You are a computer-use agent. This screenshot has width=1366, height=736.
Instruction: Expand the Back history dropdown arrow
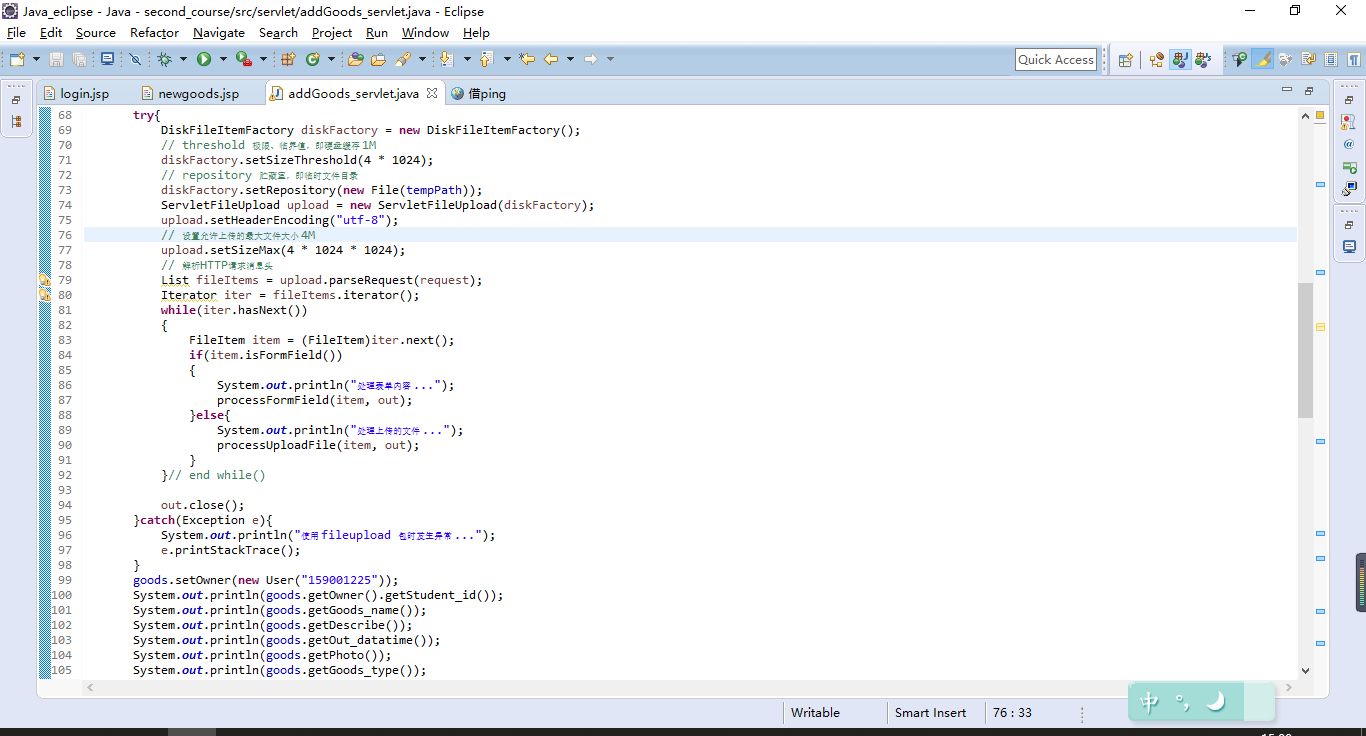tap(570, 59)
